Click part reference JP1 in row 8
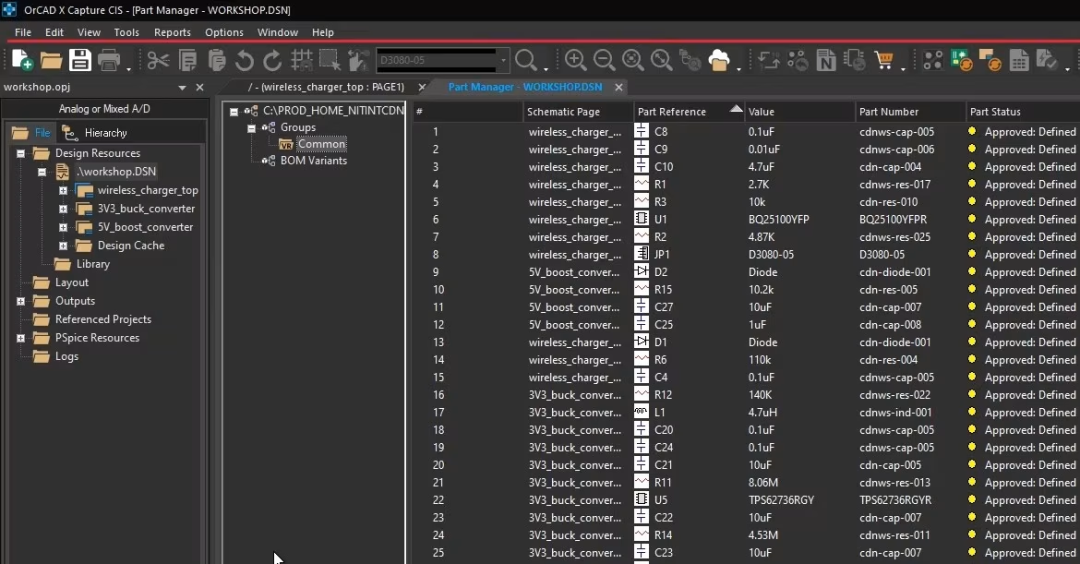This screenshot has width=1080, height=564. click(x=662, y=255)
